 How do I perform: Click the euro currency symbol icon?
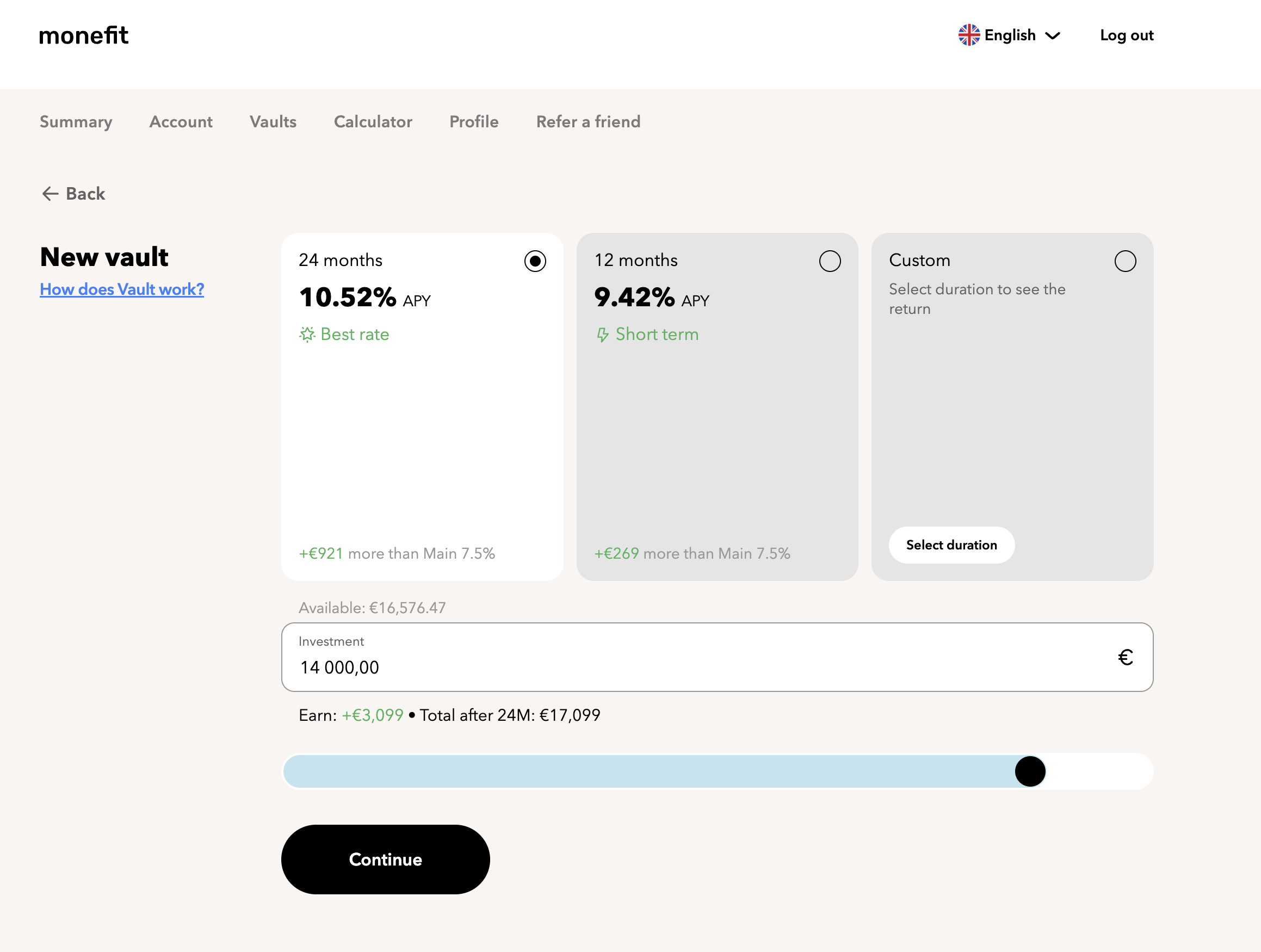coord(1125,658)
